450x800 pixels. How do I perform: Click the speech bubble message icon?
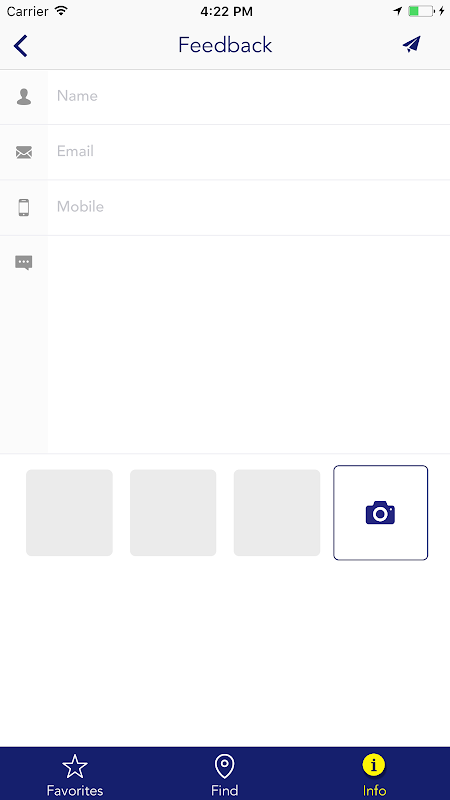(24, 263)
